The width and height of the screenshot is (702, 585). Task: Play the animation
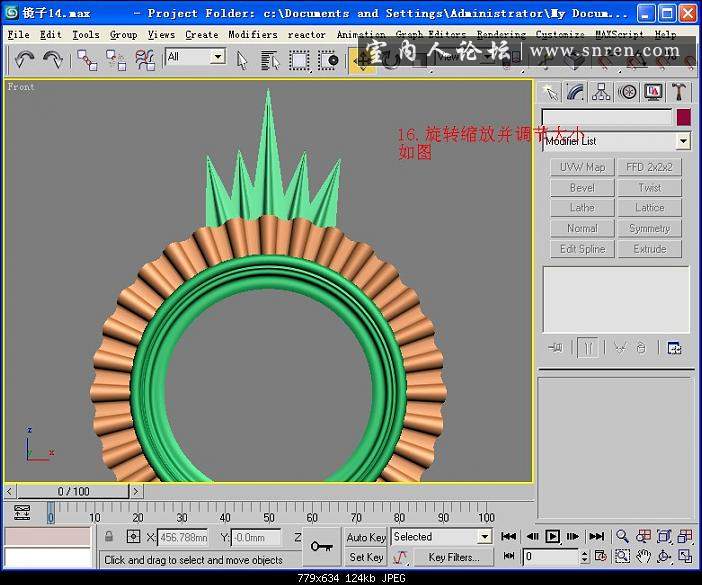pyautogui.click(x=552, y=536)
